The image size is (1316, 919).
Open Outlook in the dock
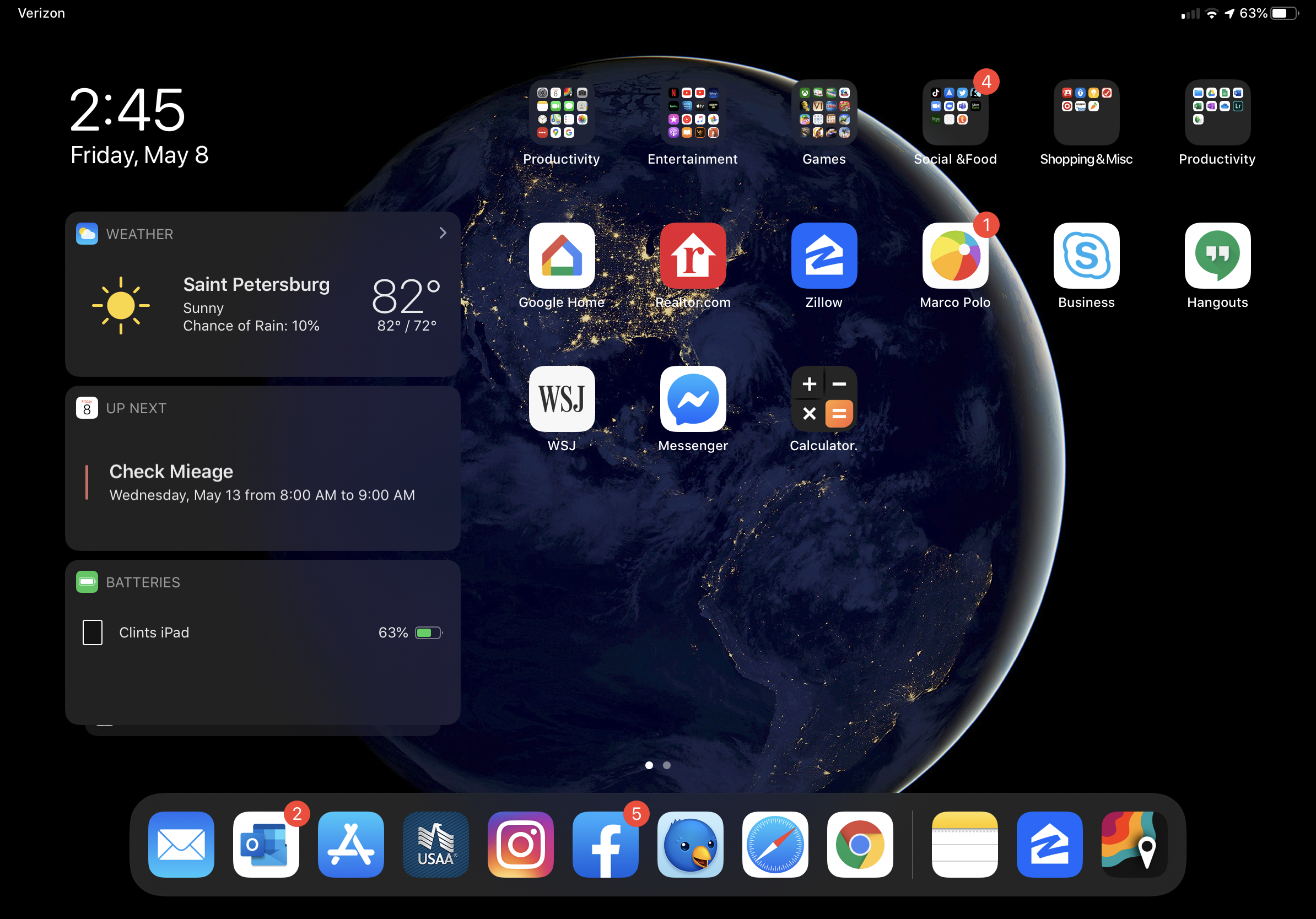point(266,844)
